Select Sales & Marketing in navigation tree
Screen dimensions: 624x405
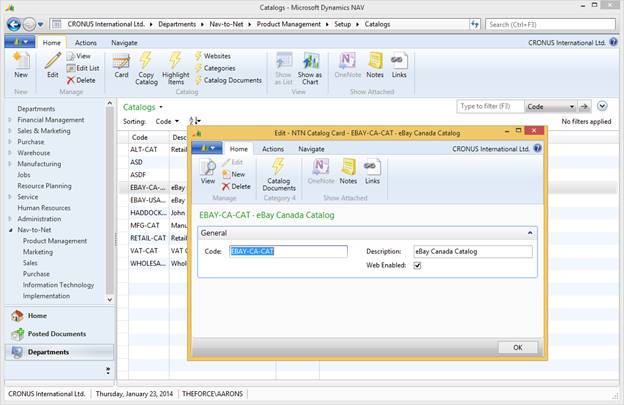(x=44, y=131)
